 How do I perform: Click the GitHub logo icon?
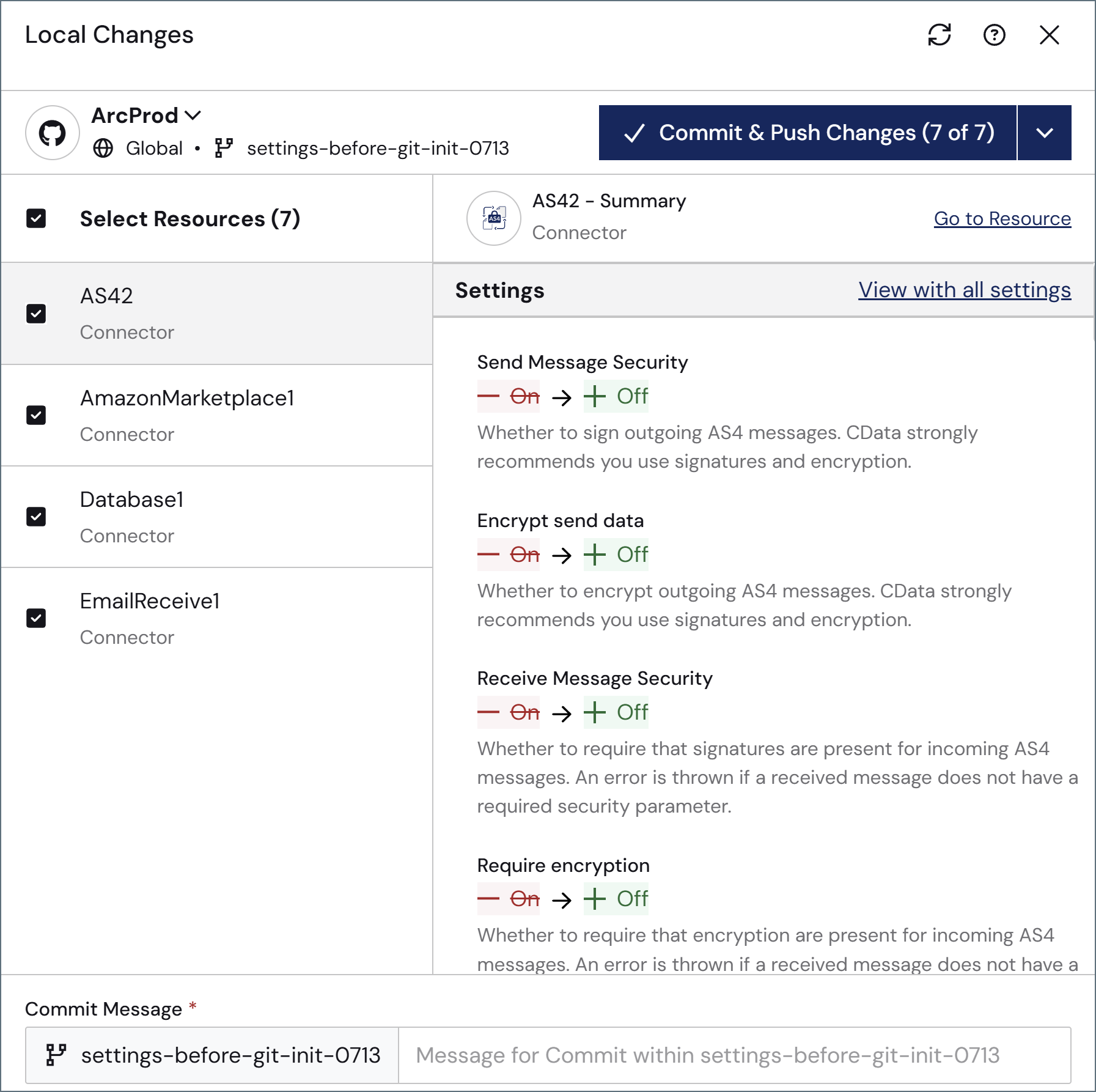point(53,133)
